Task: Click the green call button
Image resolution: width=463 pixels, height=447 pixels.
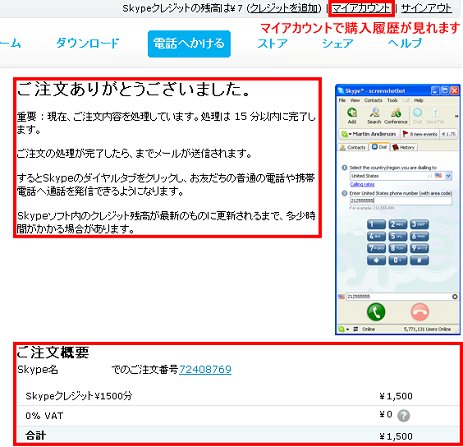Action: click(x=376, y=312)
